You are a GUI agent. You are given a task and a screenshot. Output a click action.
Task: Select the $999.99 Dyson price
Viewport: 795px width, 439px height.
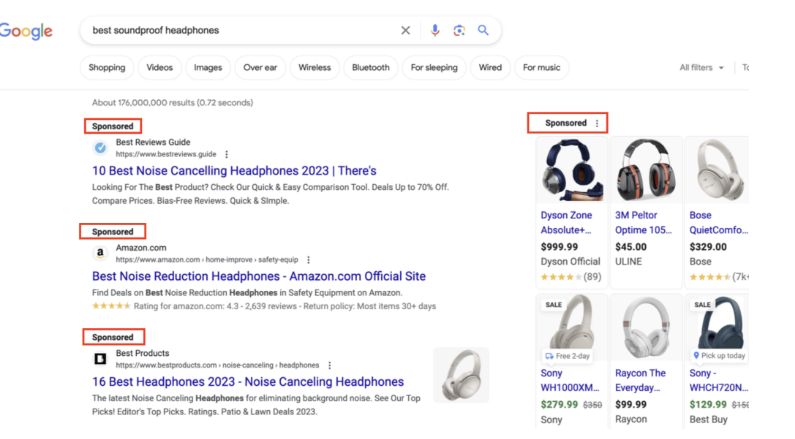(x=559, y=247)
